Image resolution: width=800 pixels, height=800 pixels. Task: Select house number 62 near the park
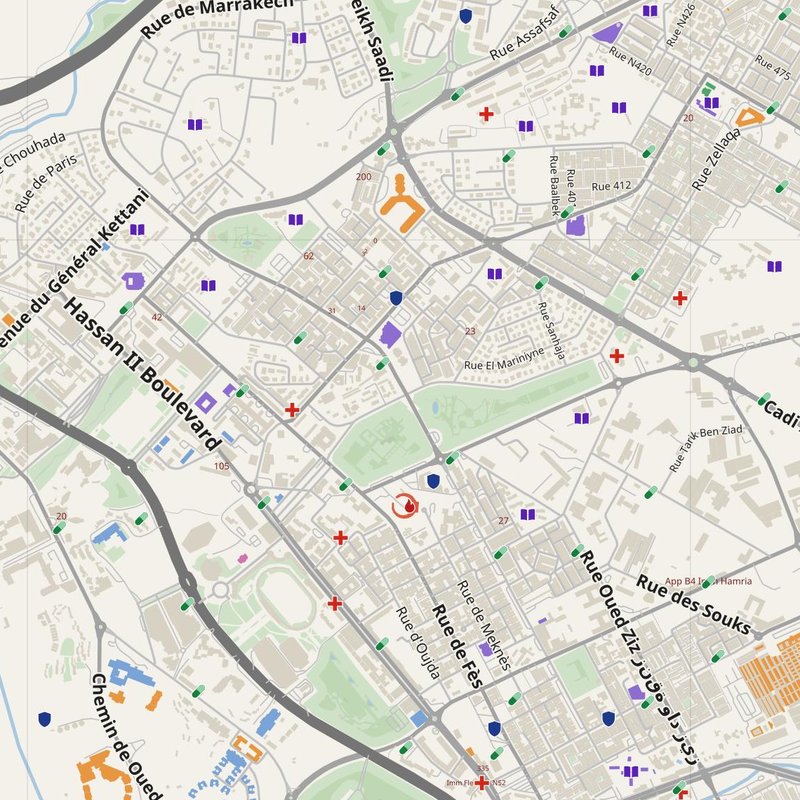[x=309, y=256]
